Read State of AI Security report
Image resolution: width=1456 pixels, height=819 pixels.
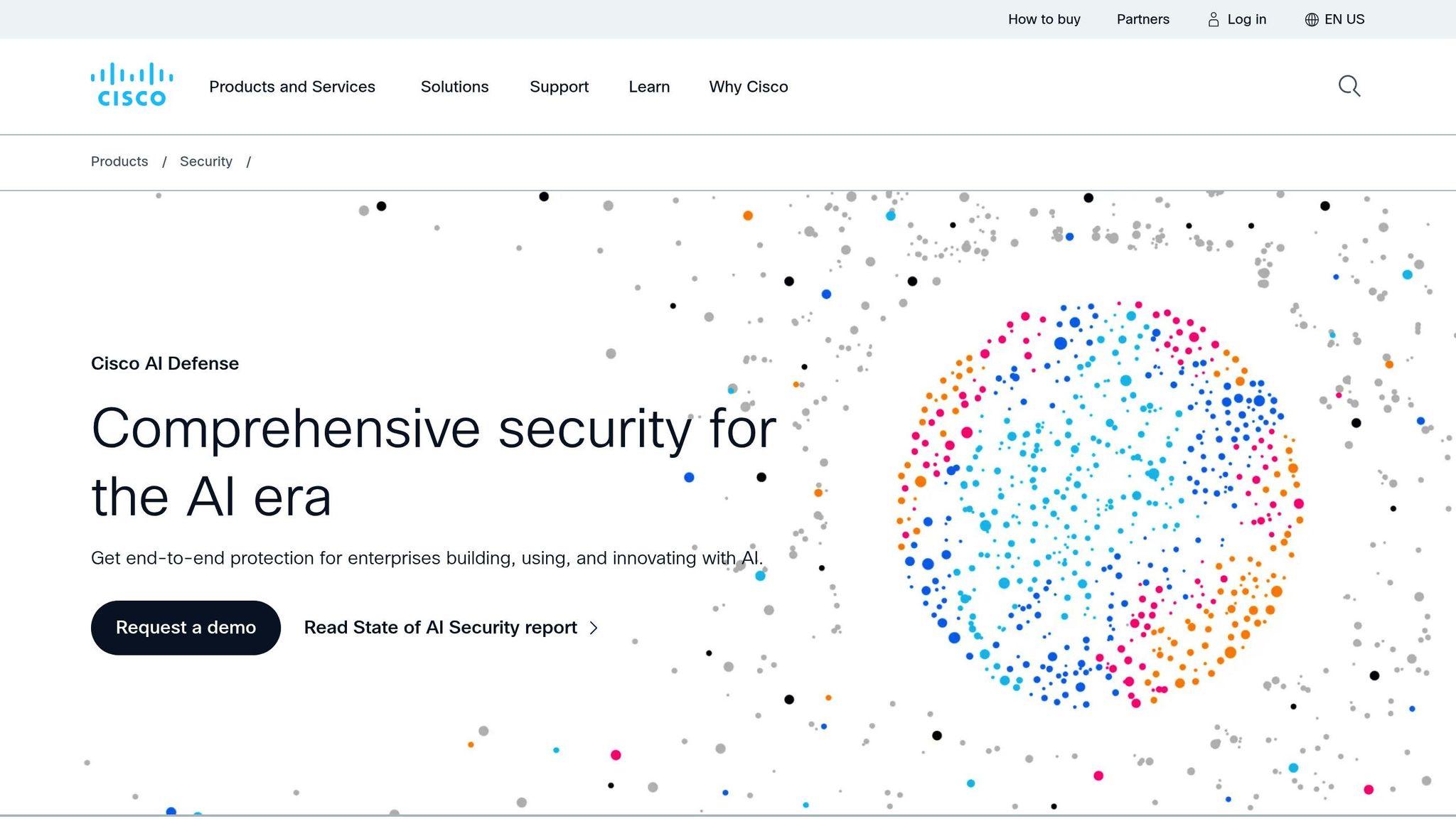[440, 627]
